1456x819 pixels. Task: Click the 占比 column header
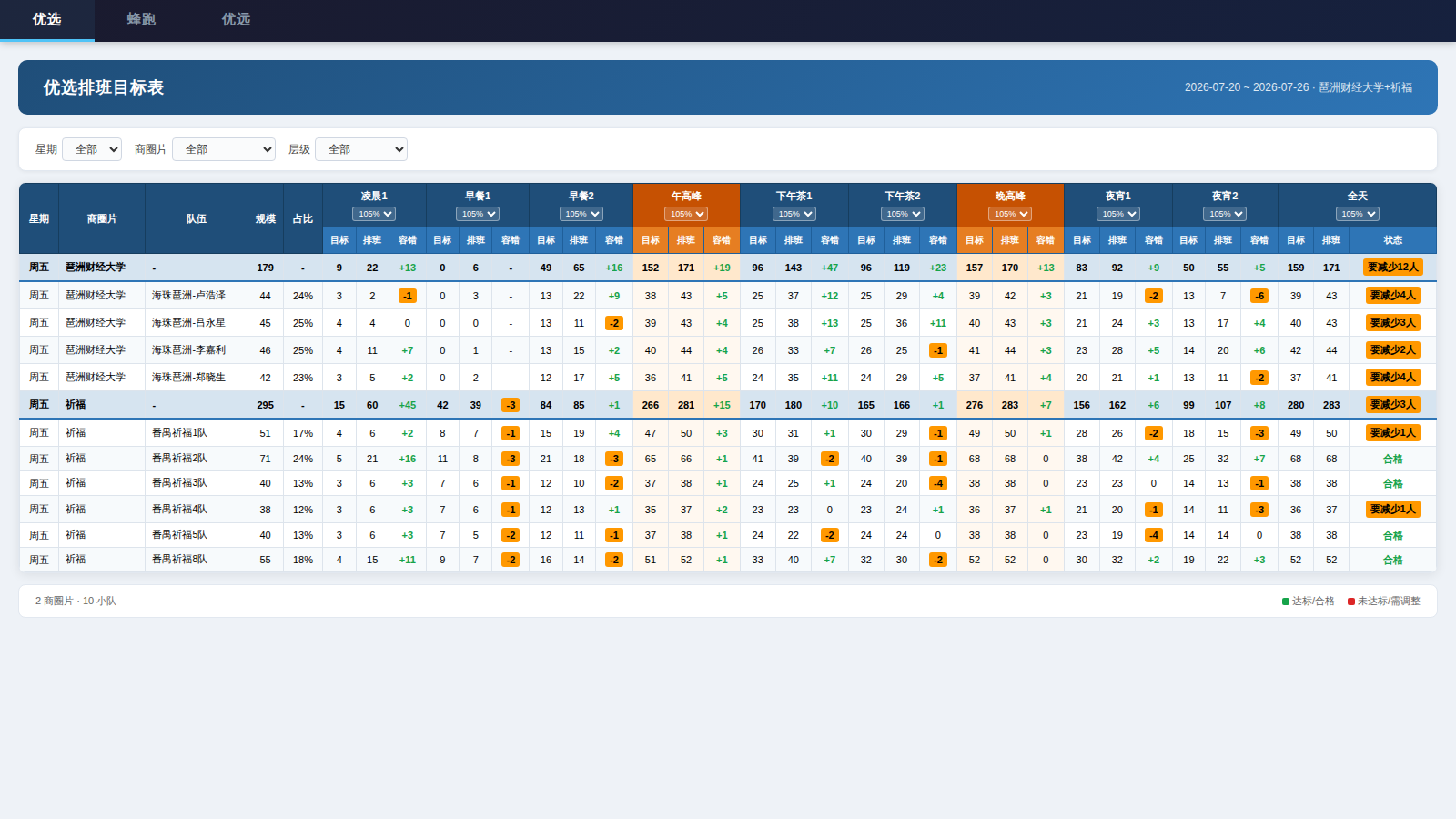[303, 218]
